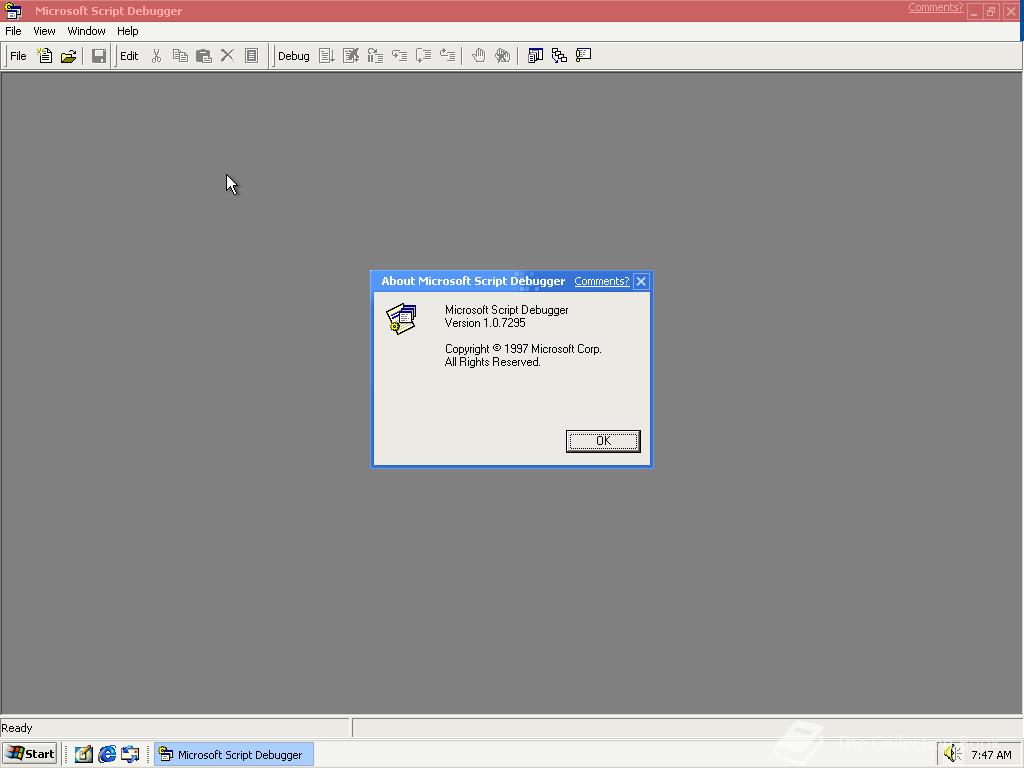Screen dimensions: 1024x768
Task: Click the Edit toolbar label
Action: point(129,56)
